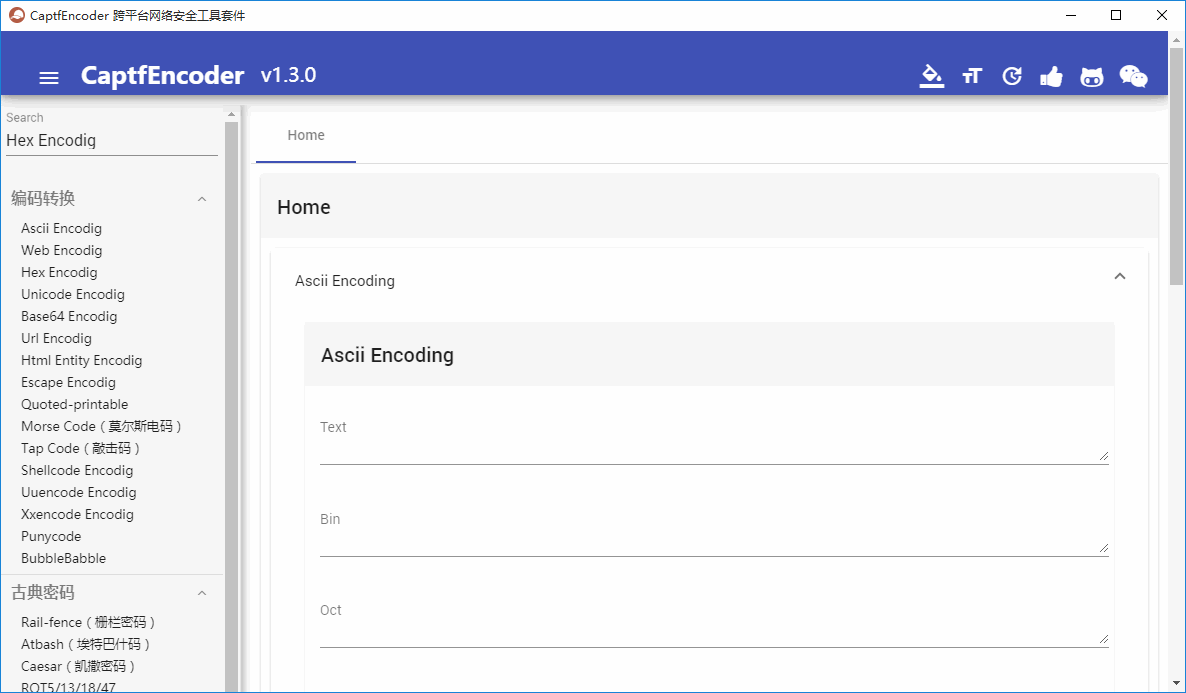Minimize the CaptfEncoder window
1186x693 pixels.
click(1070, 15)
